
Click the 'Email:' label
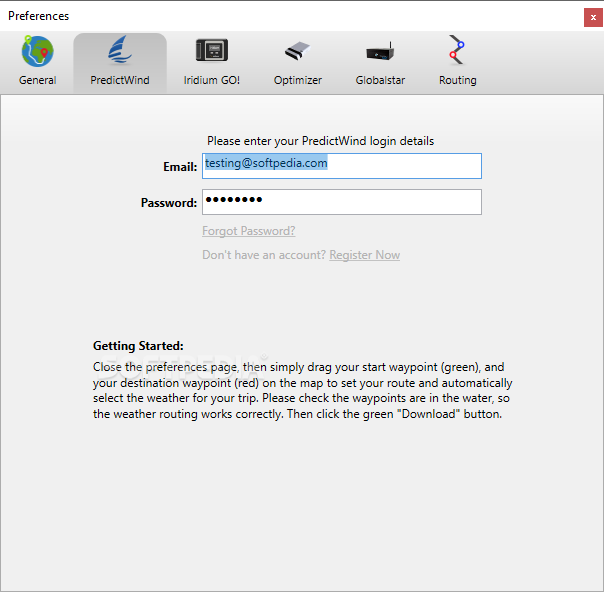pyautogui.click(x=180, y=167)
